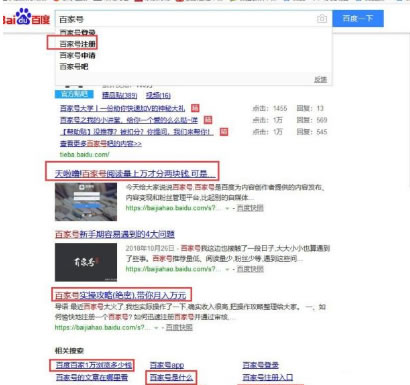
Task: Click 查看更多百家号吧的内容>> link
Action: 101,144
